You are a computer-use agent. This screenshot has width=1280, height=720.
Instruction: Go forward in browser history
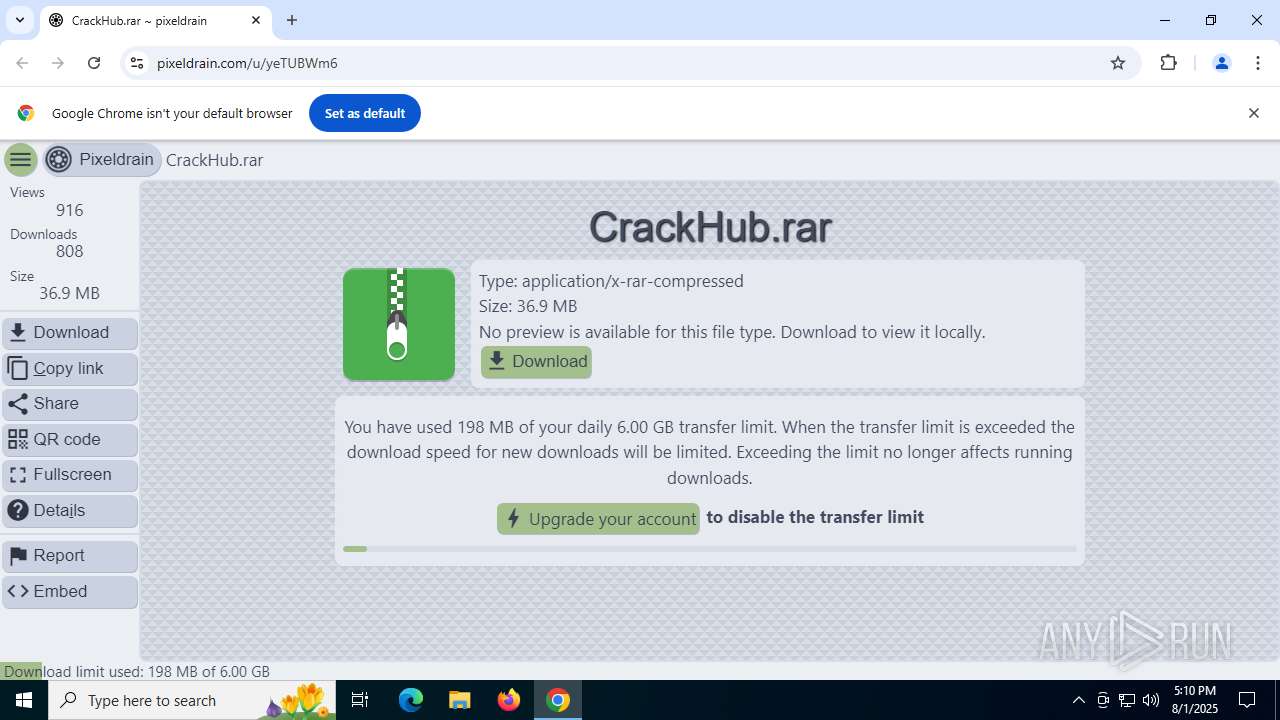(58, 63)
